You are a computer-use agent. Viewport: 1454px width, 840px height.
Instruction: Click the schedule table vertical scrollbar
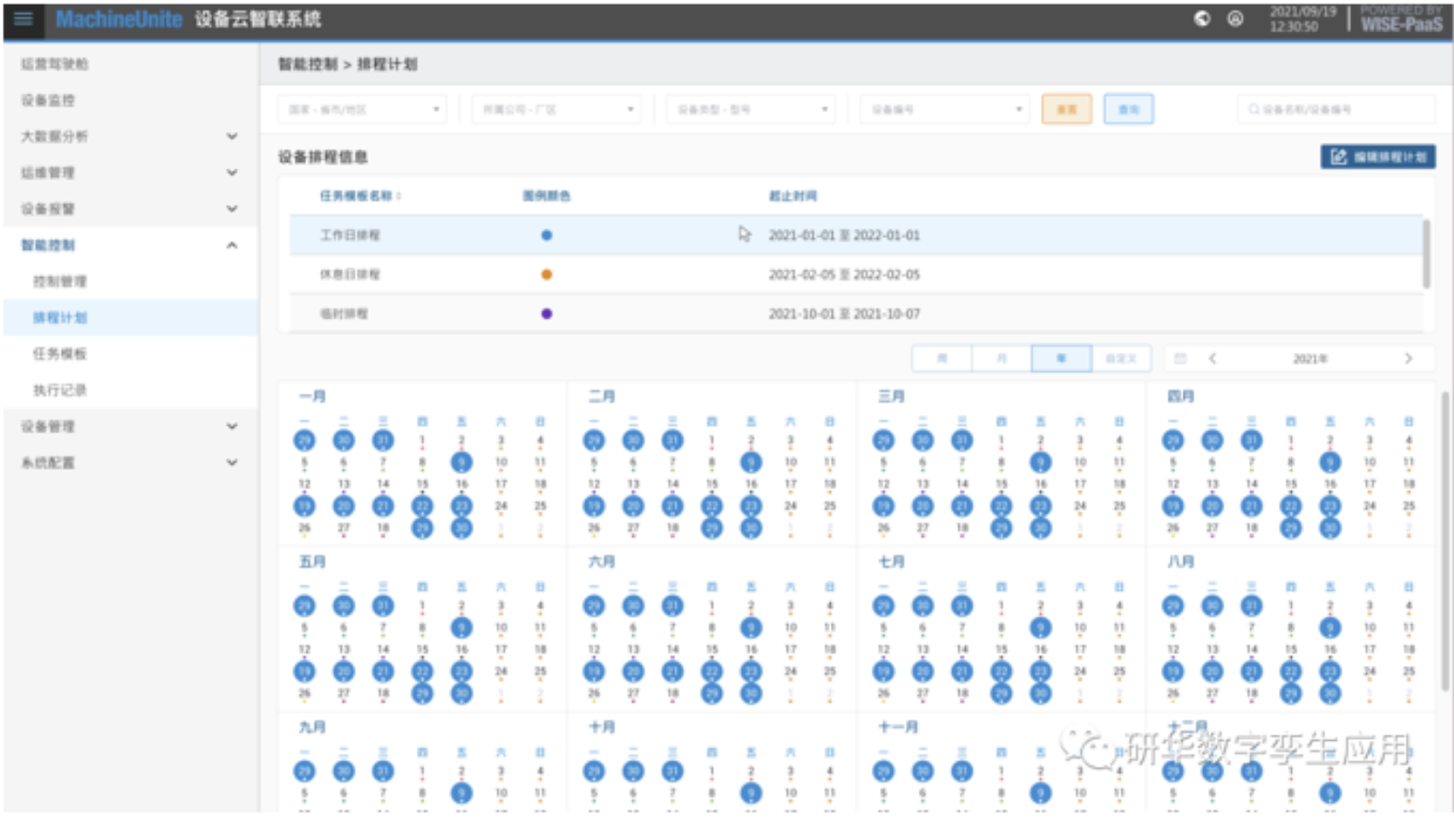click(1426, 254)
